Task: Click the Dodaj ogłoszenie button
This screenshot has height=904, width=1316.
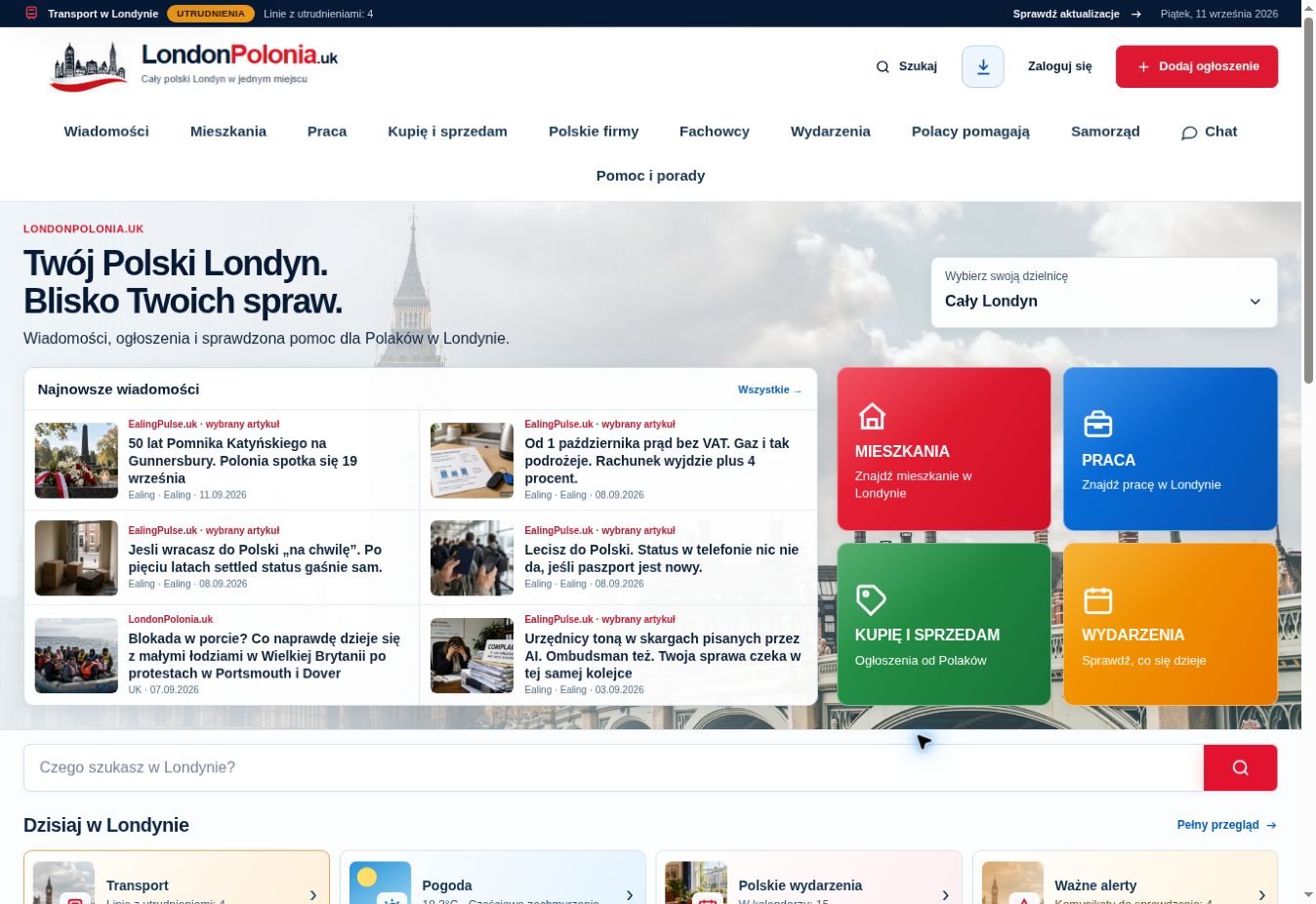Action: tap(1197, 66)
